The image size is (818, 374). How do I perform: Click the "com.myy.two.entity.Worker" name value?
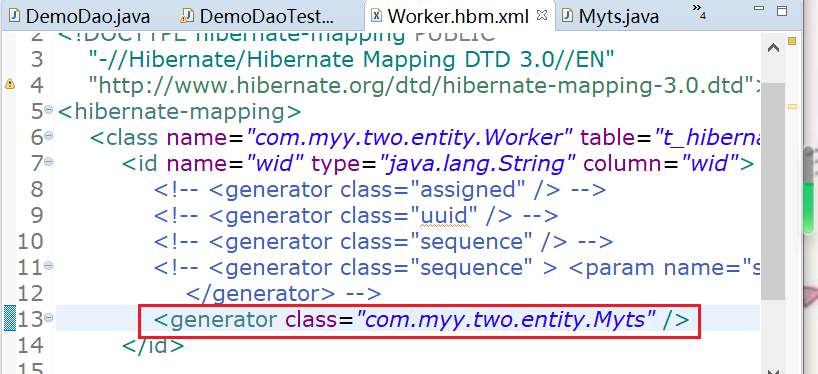tap(410, 138)
